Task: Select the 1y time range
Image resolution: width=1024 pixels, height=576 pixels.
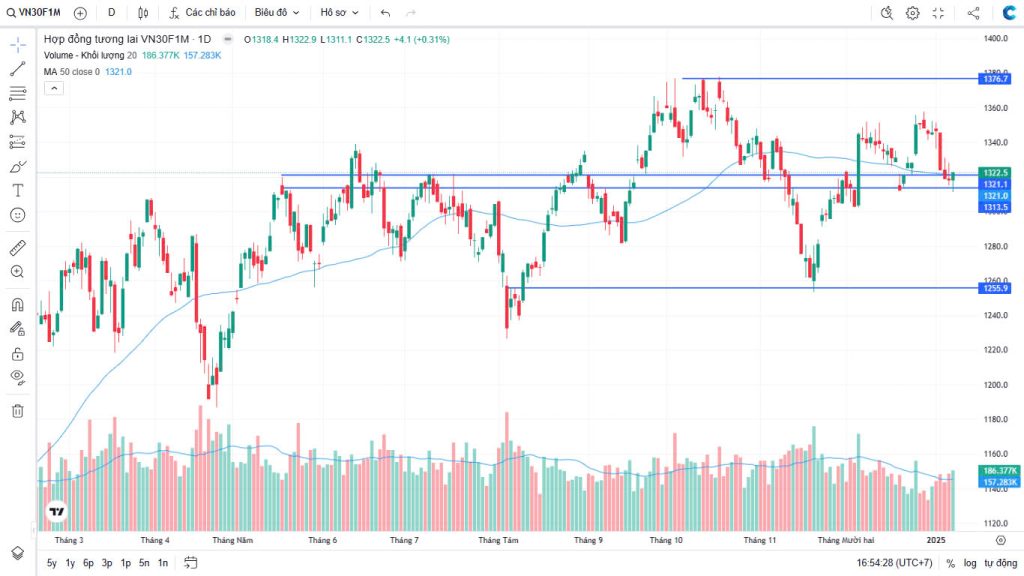Action: coord(70,564)
